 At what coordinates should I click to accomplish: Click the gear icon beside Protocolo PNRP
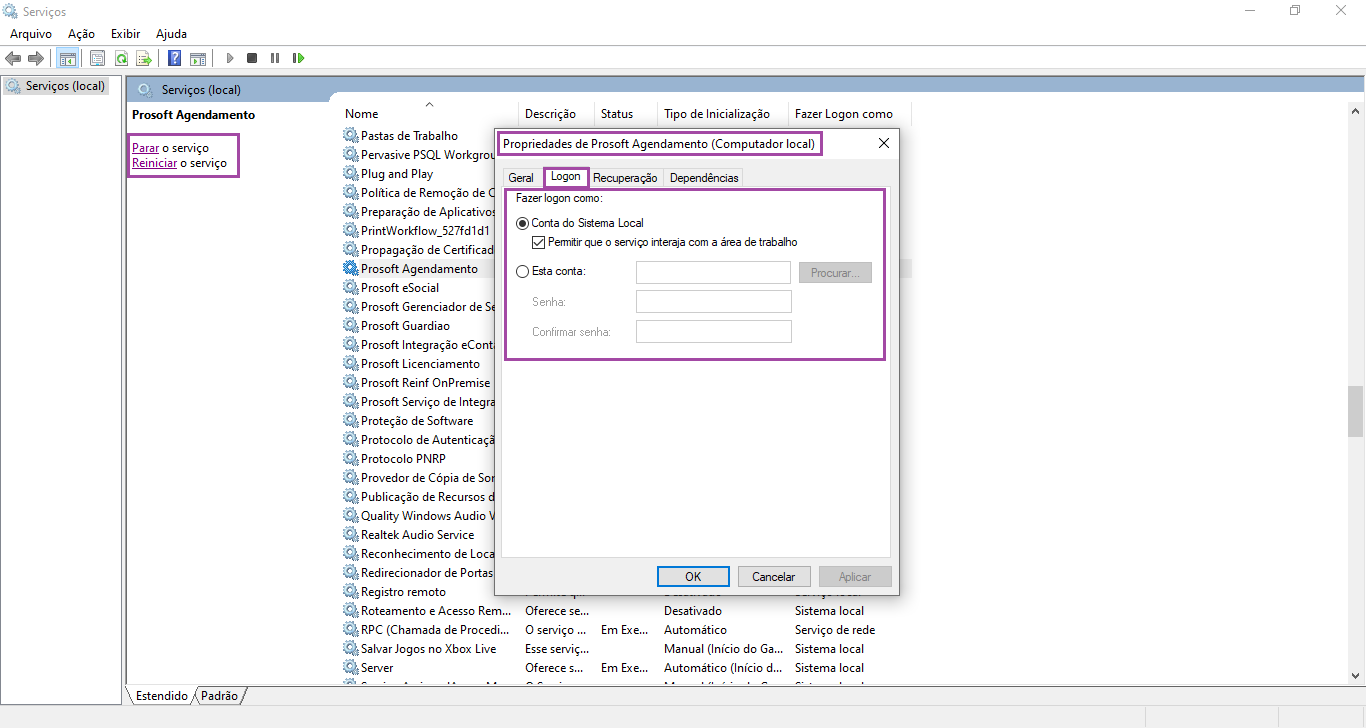(x=350, y=458)
